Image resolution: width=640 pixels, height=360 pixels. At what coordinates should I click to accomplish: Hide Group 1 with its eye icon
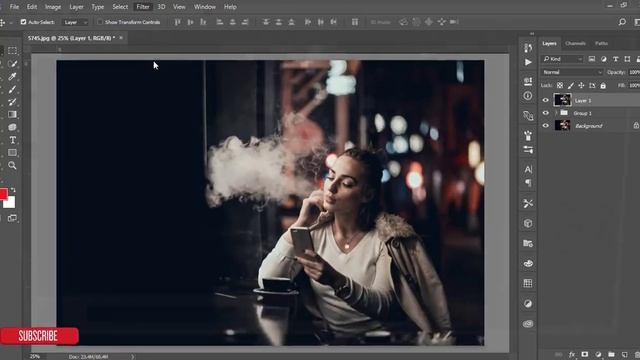click(x=546, y=113)
